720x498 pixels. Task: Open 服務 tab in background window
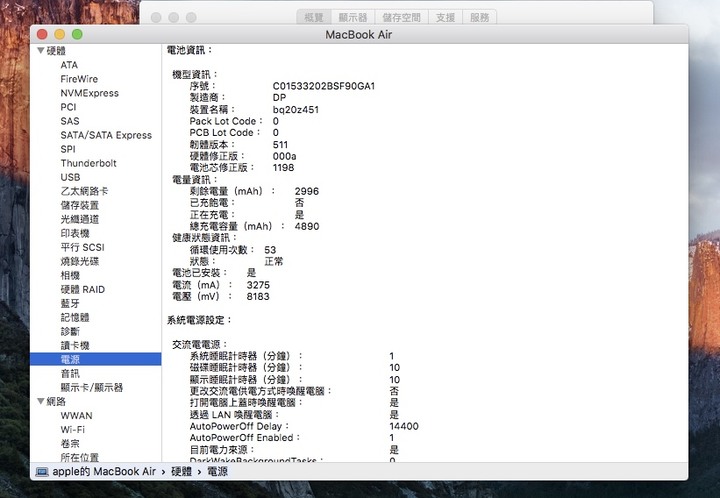(479, 17)
